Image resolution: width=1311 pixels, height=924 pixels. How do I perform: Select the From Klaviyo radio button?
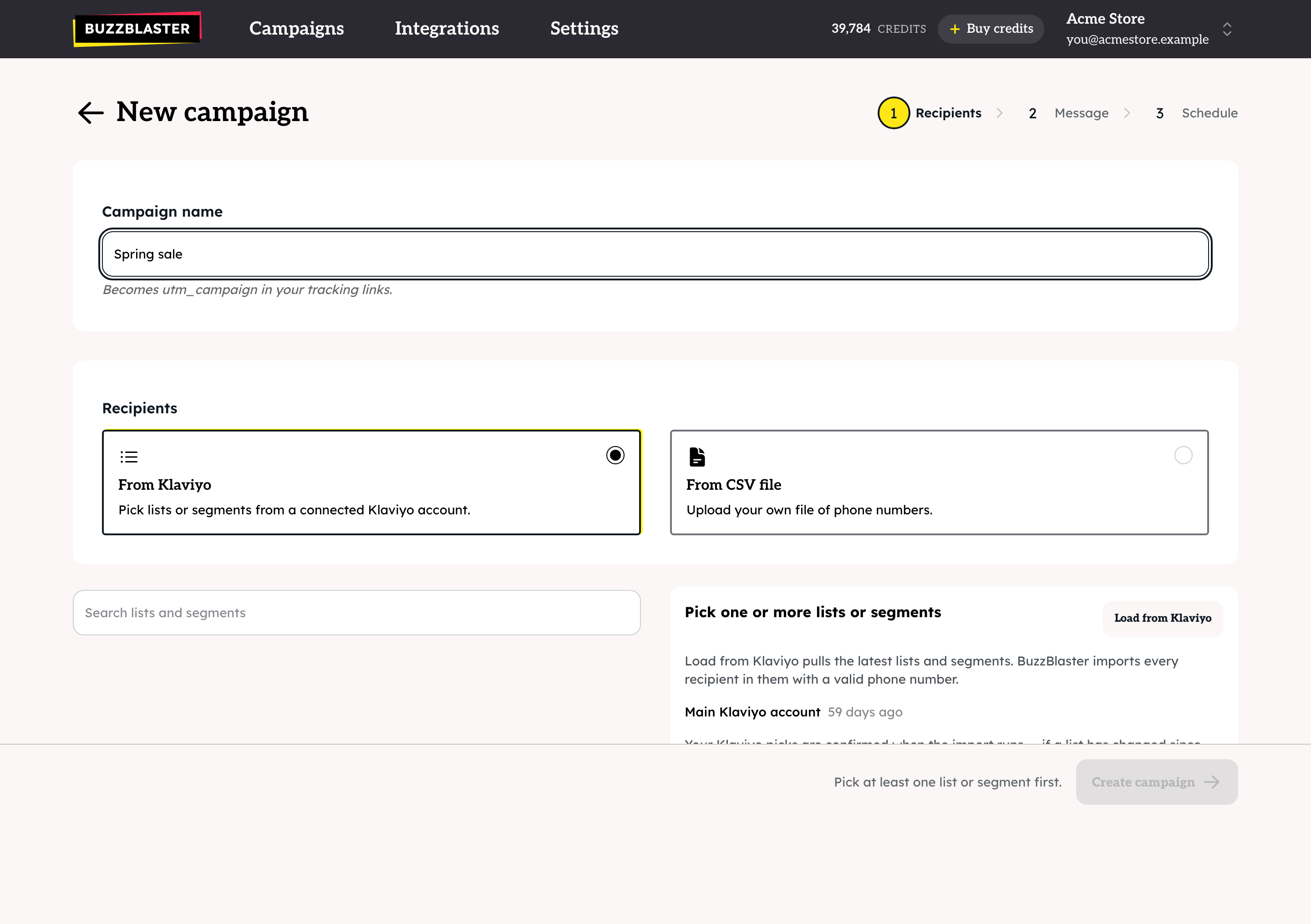(x=615, y=455)
